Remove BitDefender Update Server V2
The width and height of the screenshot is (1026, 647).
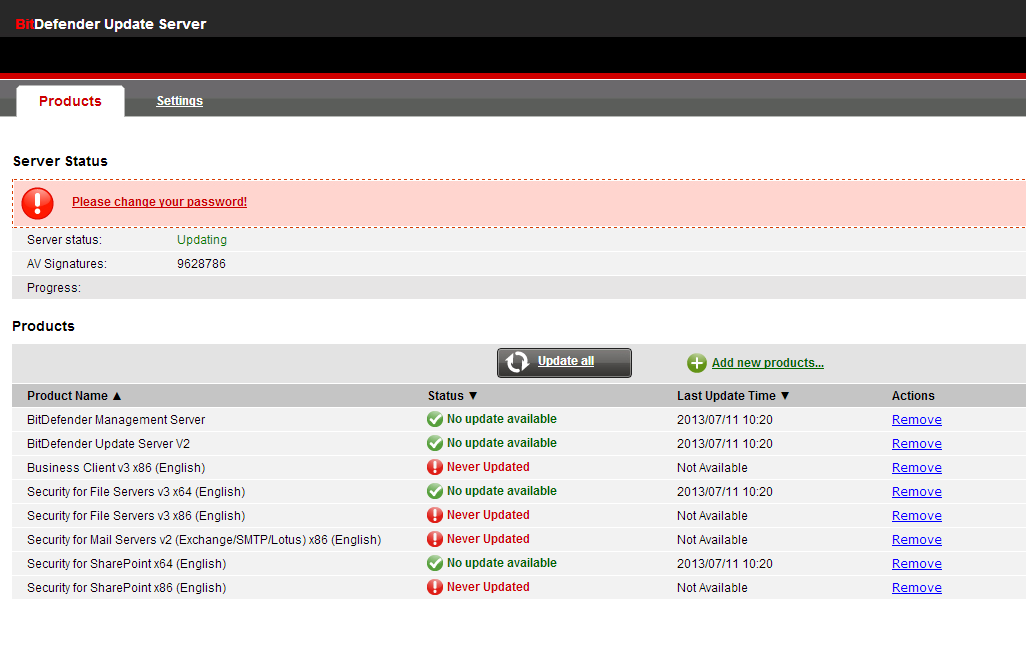[x=917, y=444]
